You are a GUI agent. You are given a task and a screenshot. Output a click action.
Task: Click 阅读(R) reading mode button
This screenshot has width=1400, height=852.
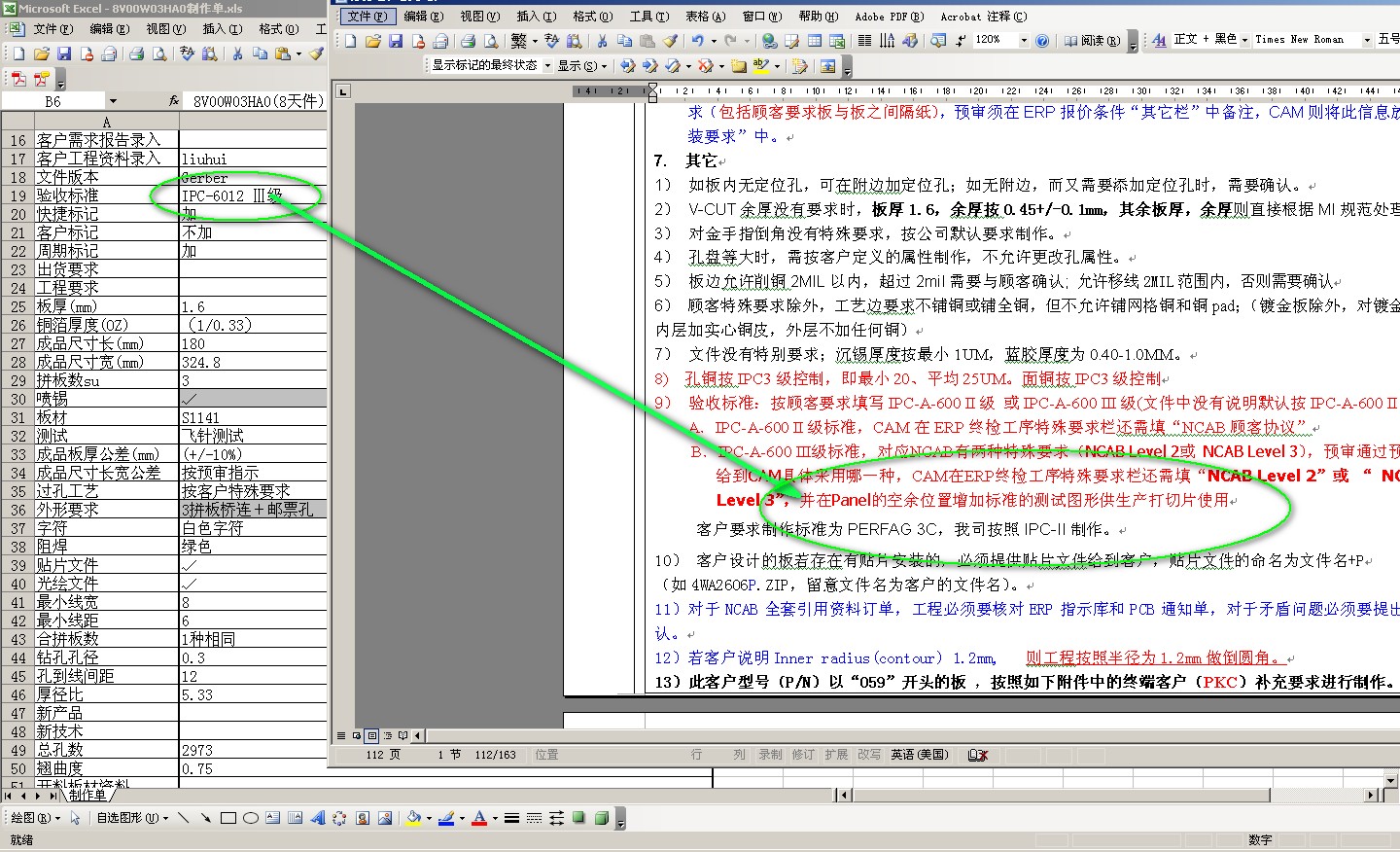tap(1091, 41)
